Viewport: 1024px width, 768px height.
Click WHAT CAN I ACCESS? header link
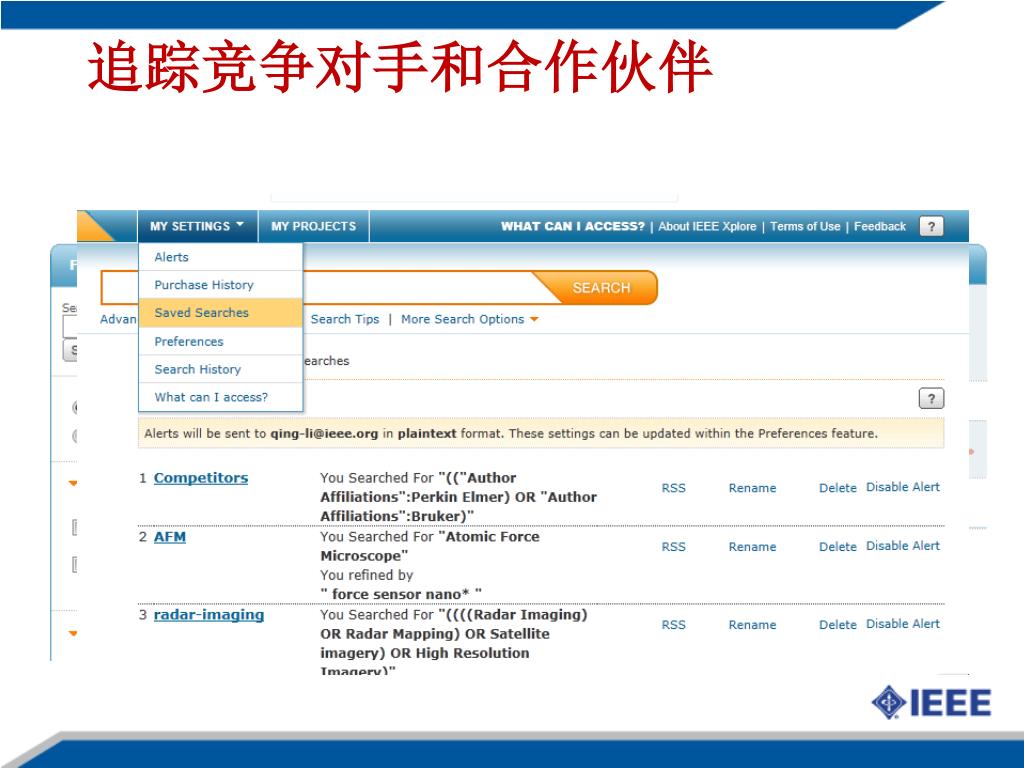coord(573,226)
